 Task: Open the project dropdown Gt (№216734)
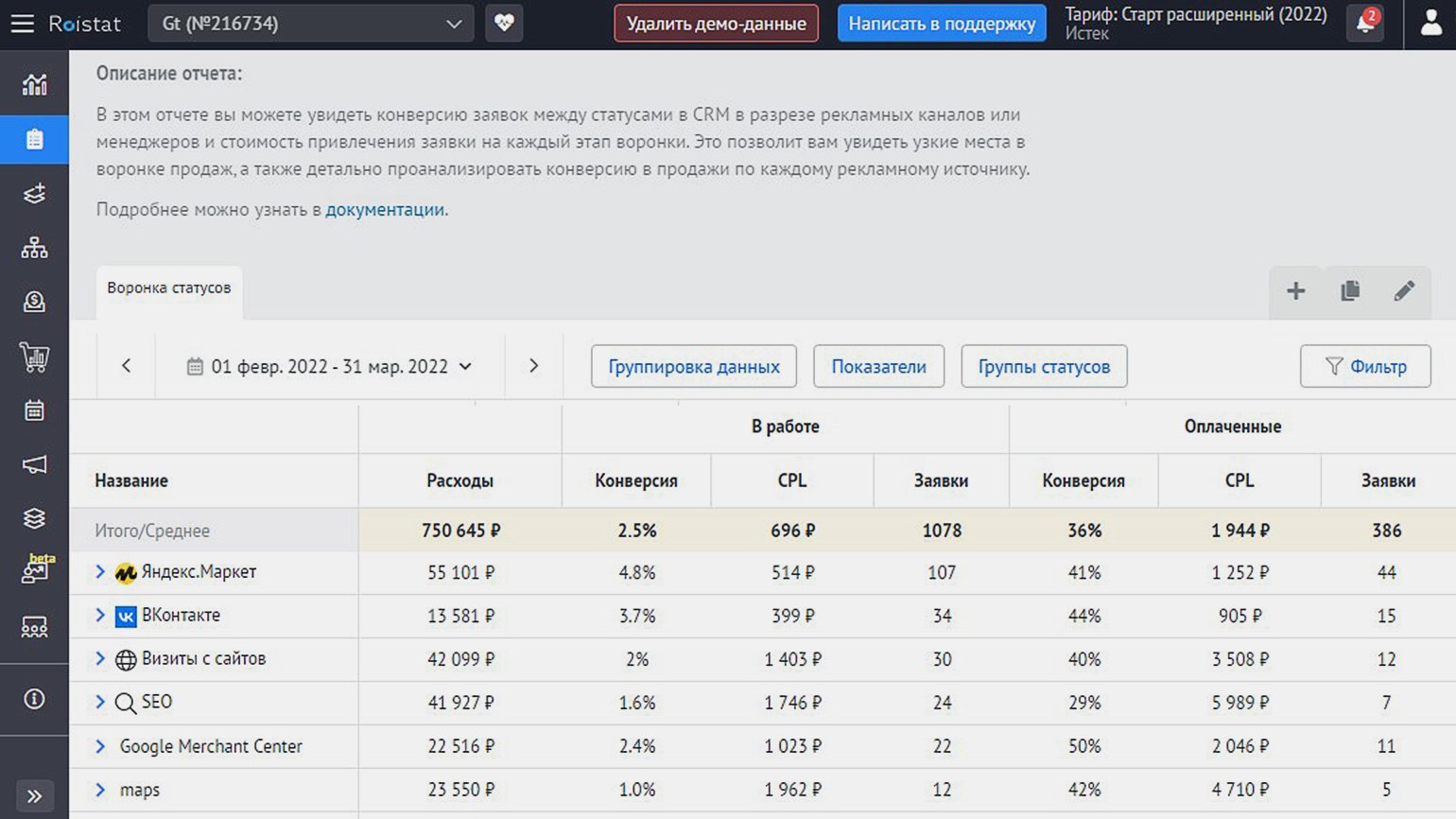tap(310, 24)
